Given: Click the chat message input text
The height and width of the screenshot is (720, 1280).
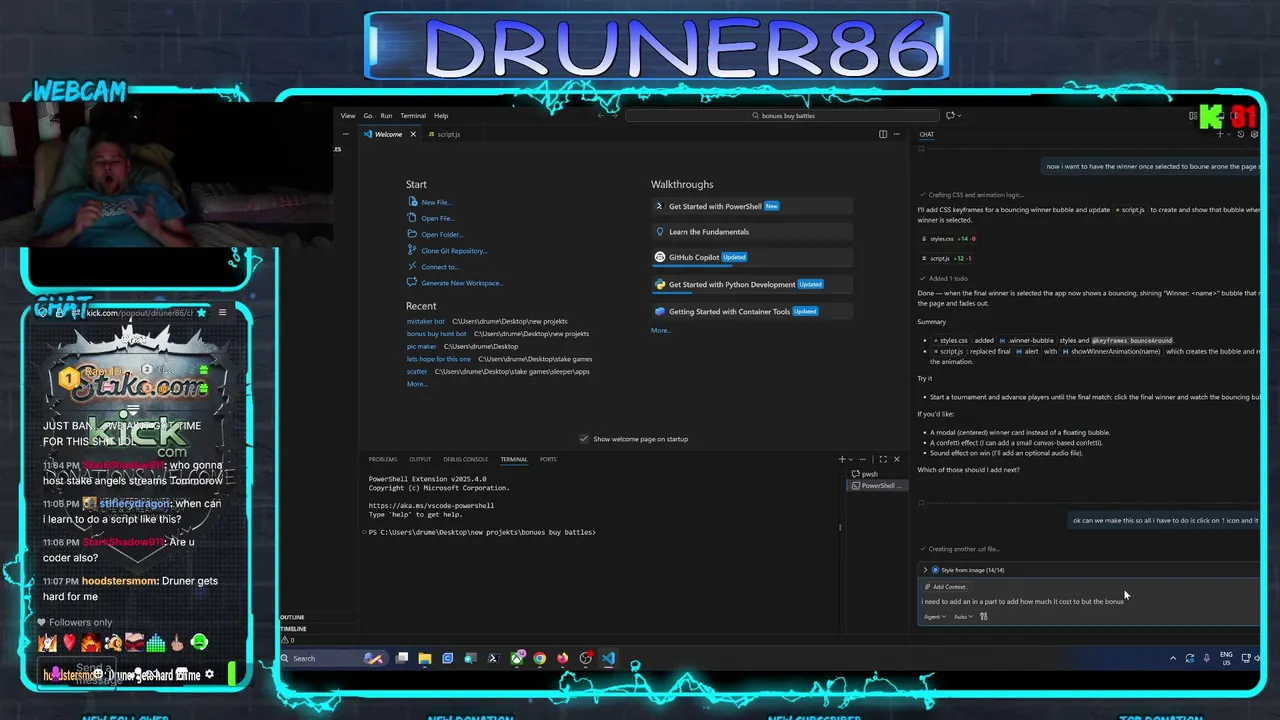Looking at the screenshot, I should tap(1022, 601).
